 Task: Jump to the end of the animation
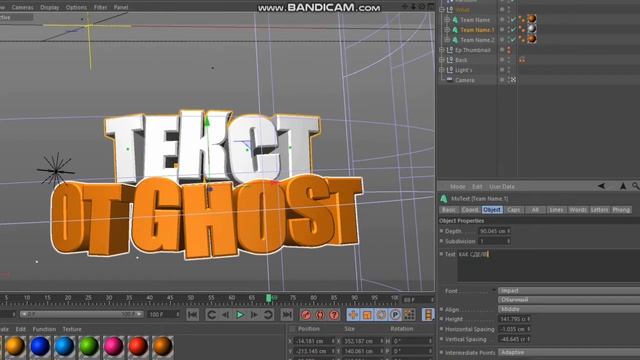(287, 315)
